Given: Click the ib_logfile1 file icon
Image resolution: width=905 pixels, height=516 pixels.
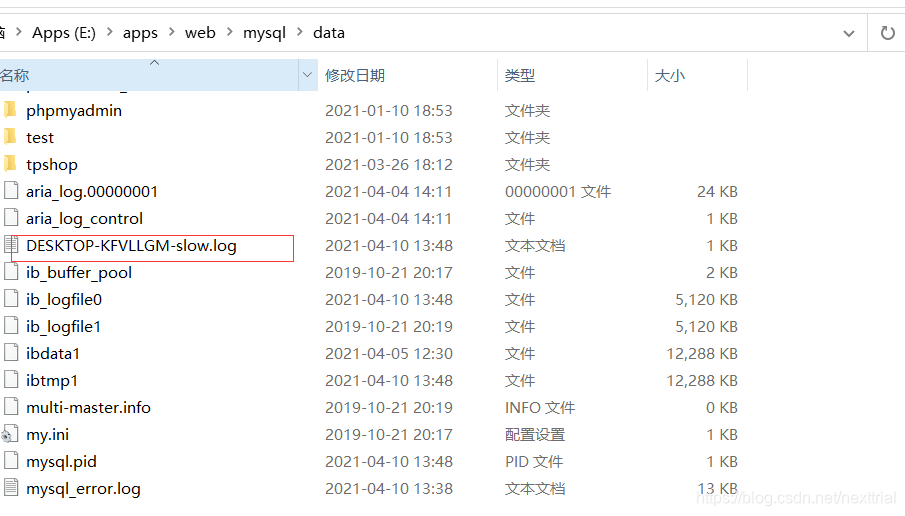Looking at the screenshot, I should tap(11, 326).
